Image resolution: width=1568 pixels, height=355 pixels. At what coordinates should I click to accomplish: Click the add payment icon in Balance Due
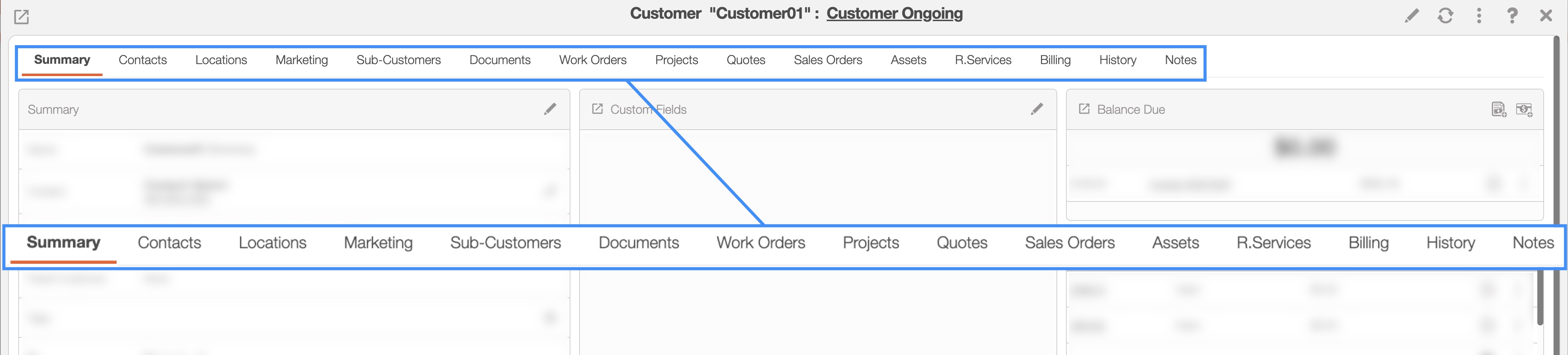[x=1524, y=110]
